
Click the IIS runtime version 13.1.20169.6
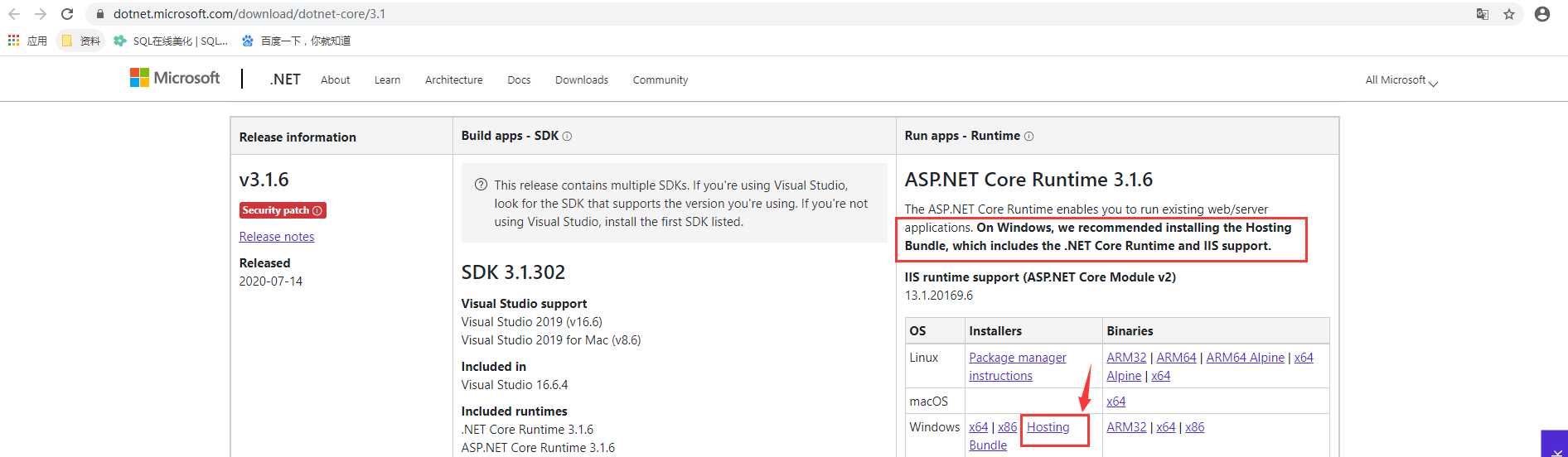point(939,296)
